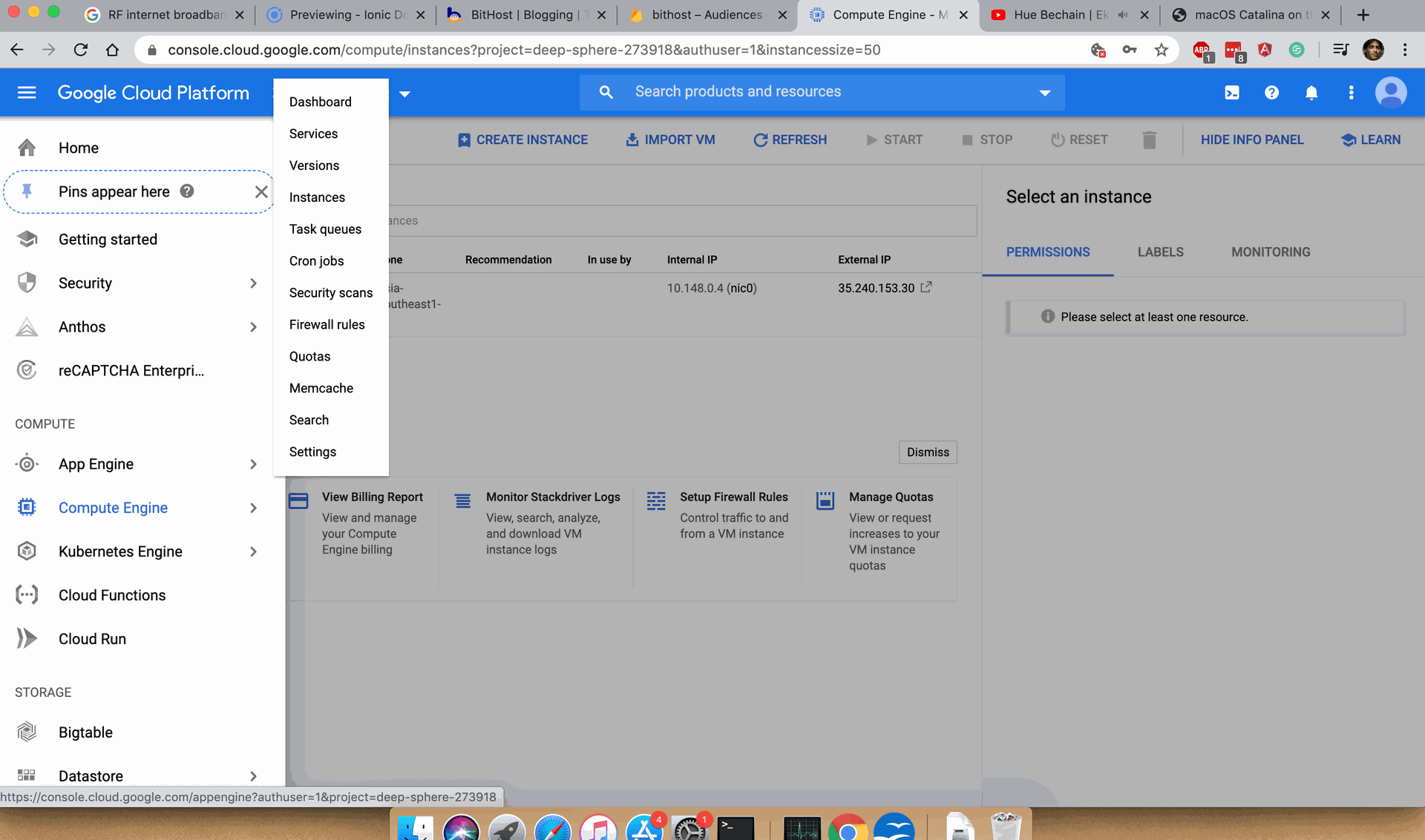Click the Dismiss button
The height and width of the screenshot is (840, 1425).
[928, 452]
